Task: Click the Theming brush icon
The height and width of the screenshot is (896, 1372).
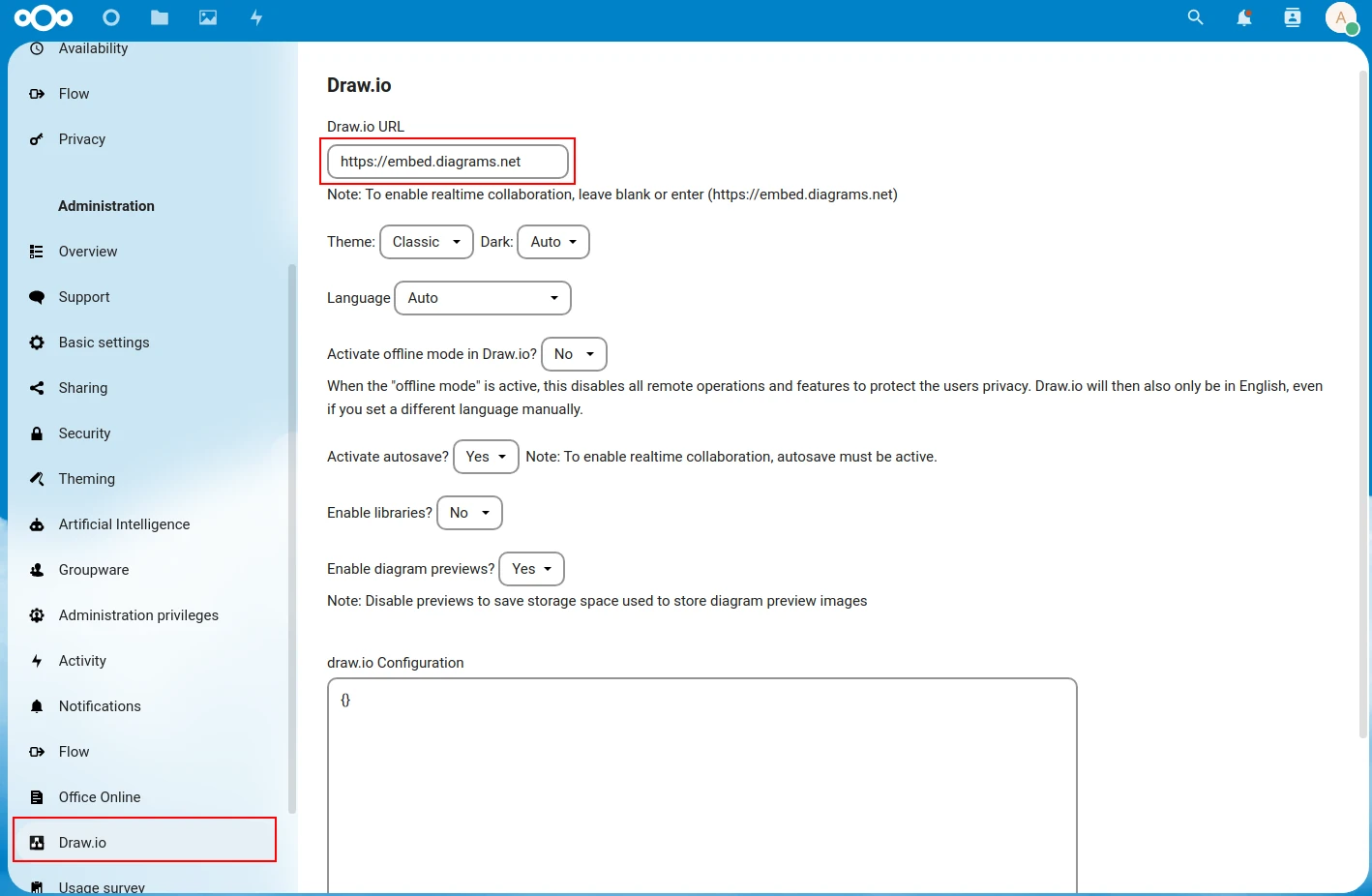Action: point(37,479)
